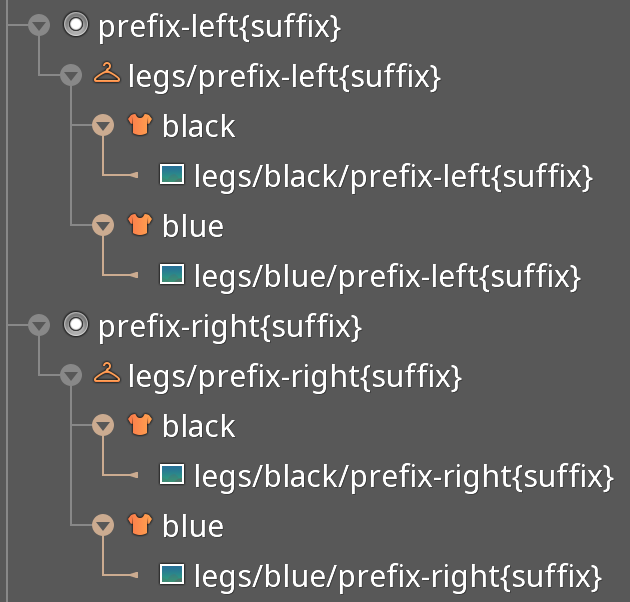The height and width of the screenshot is (602, 630).
Task: Click shirt icon of black skin under prefix-right
Action: click(140, 424)
